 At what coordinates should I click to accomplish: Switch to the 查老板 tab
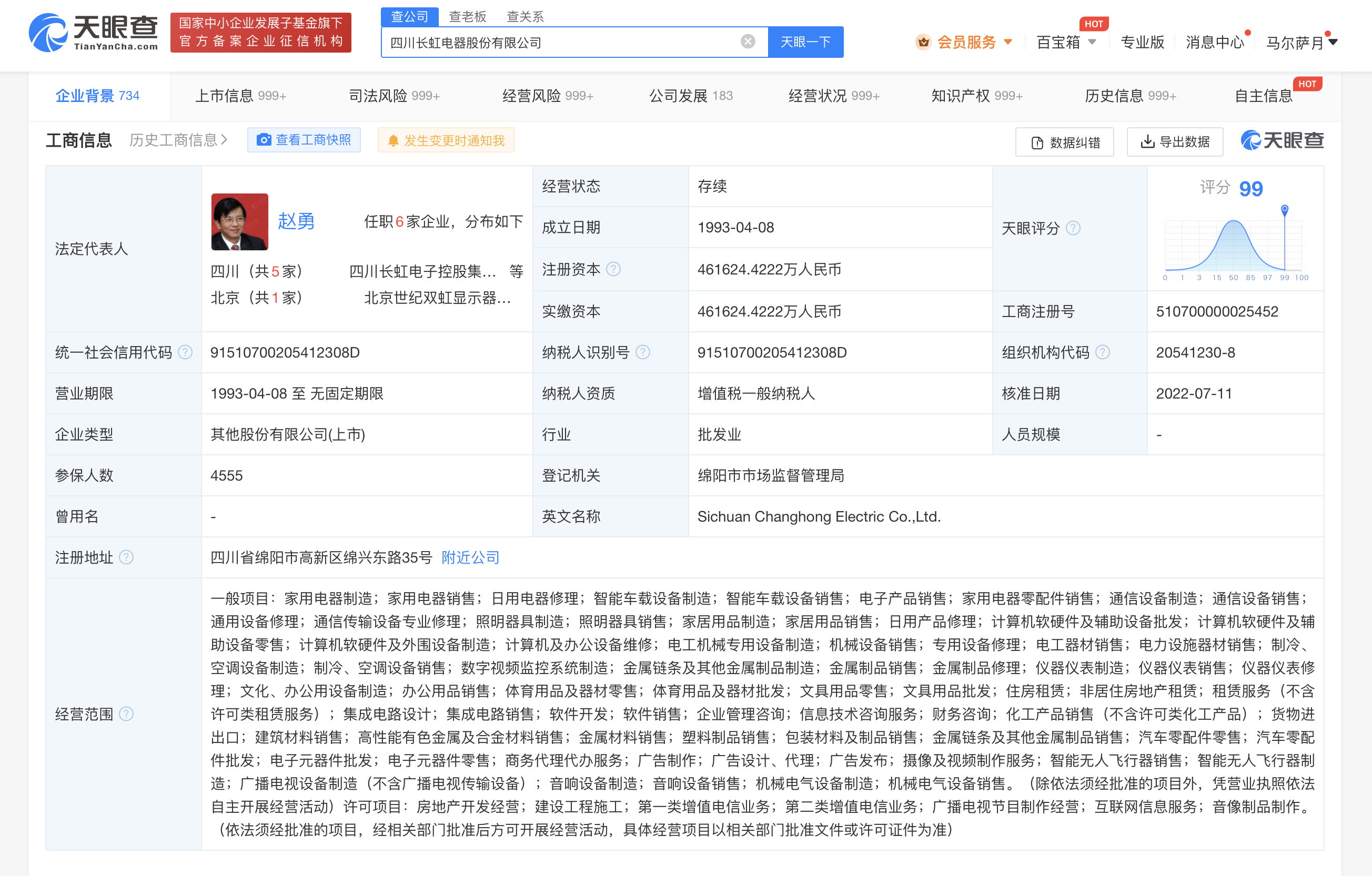[467, 16]
